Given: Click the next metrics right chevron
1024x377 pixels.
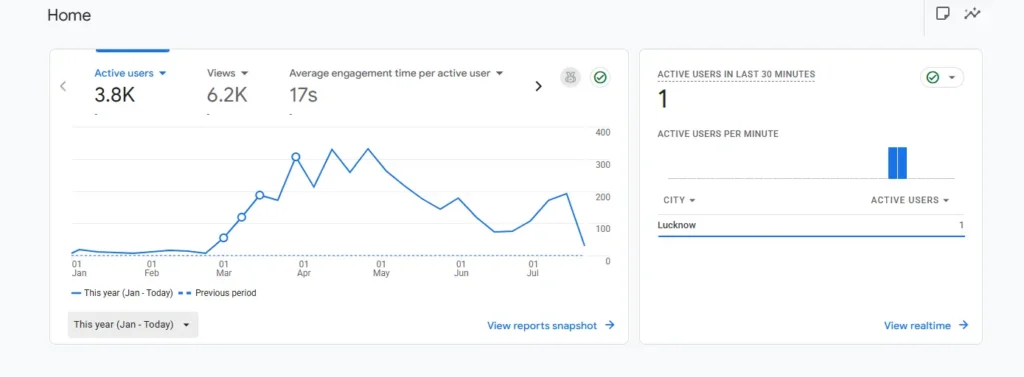Looking at the screenshot, I should coord(538,86).
